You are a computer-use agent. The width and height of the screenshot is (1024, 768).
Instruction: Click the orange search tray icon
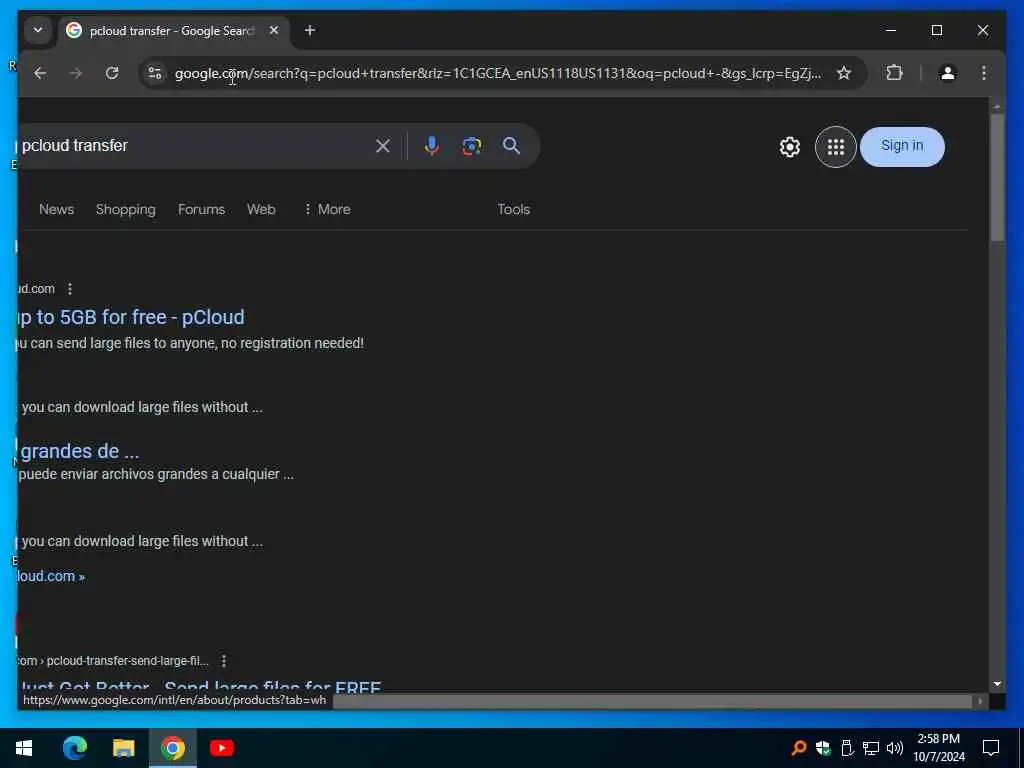798,748
